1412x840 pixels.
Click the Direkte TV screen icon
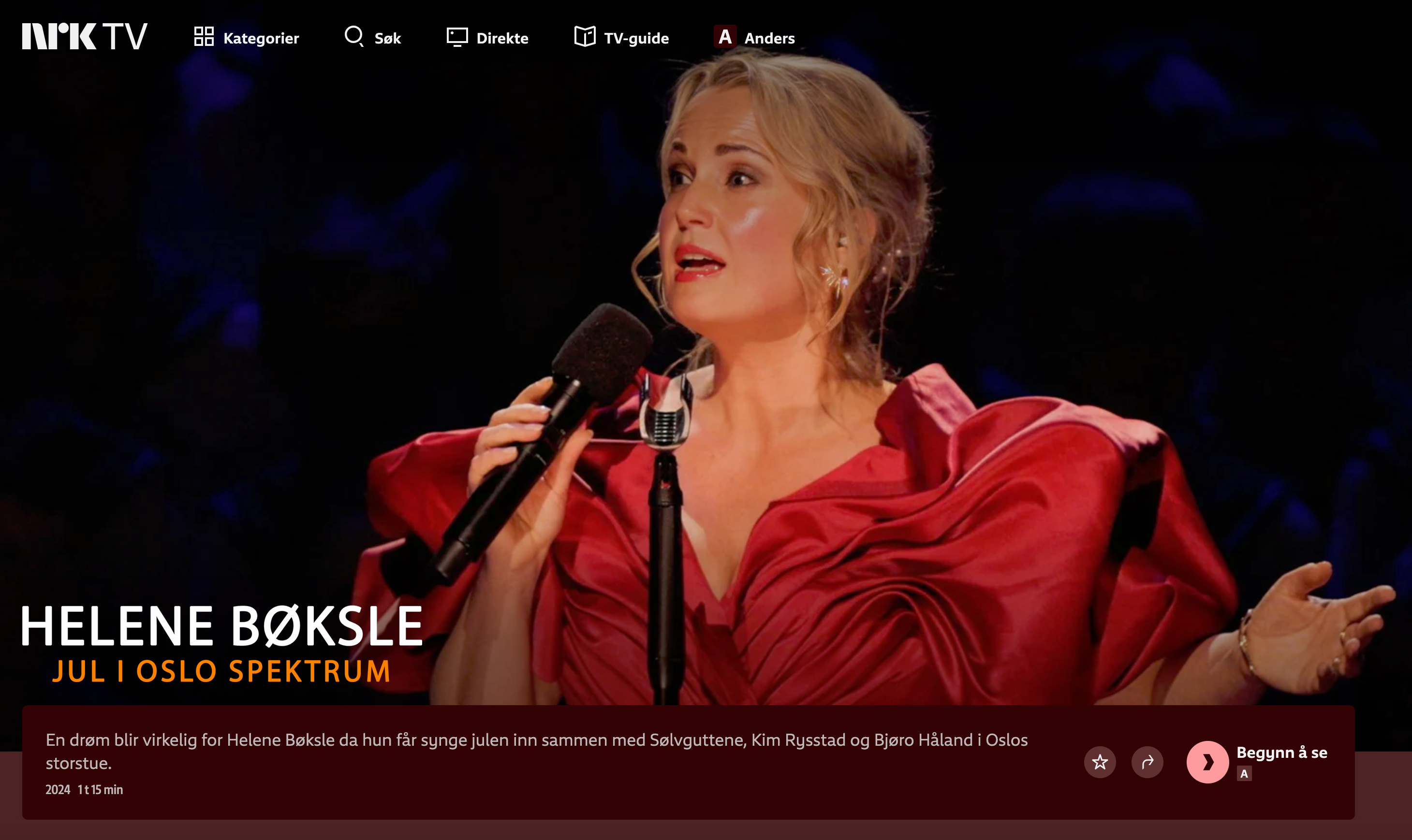pyautogui.click(x=457, y=37)
